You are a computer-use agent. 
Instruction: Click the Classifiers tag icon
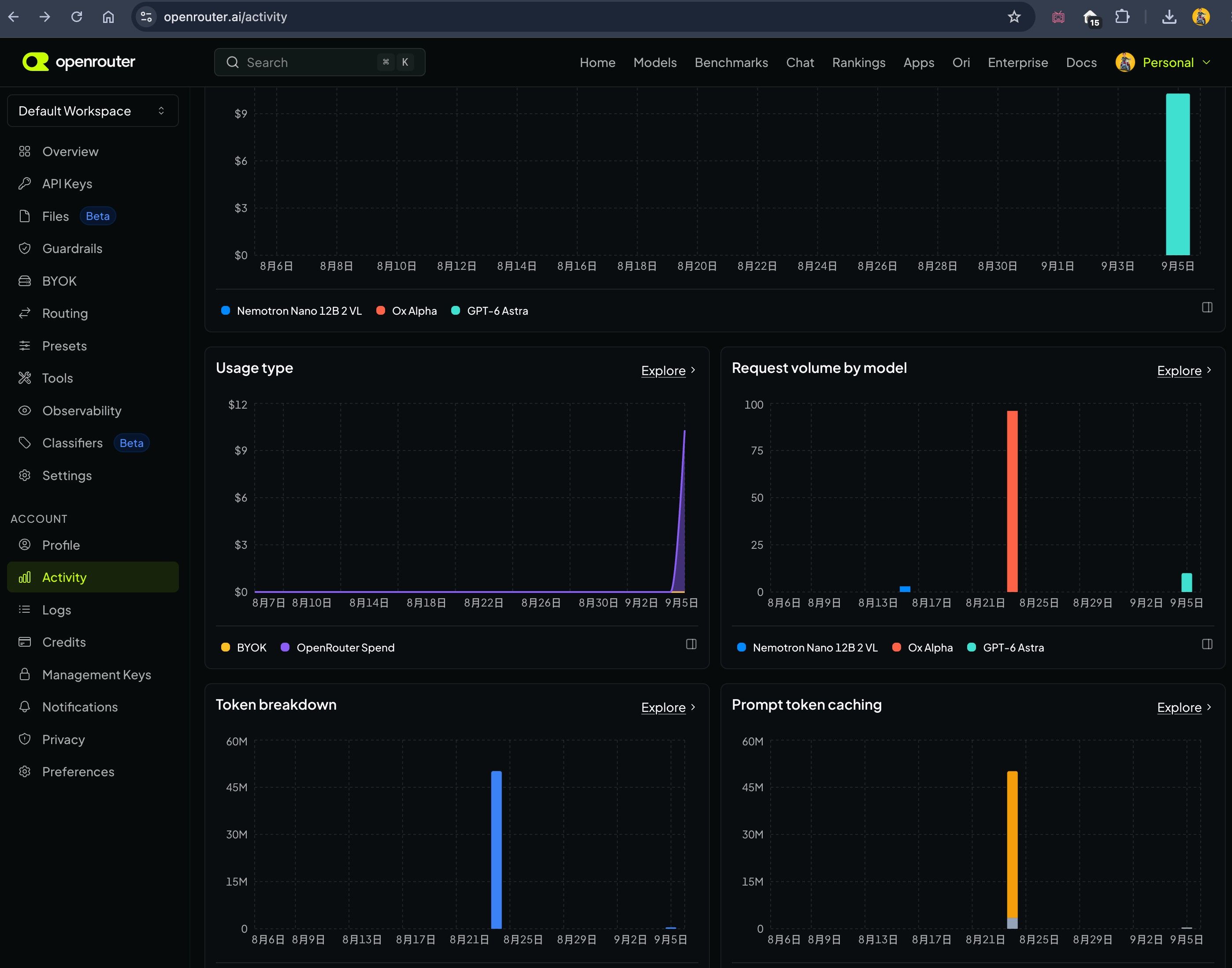pyautogui.click(x=24, y=443)
